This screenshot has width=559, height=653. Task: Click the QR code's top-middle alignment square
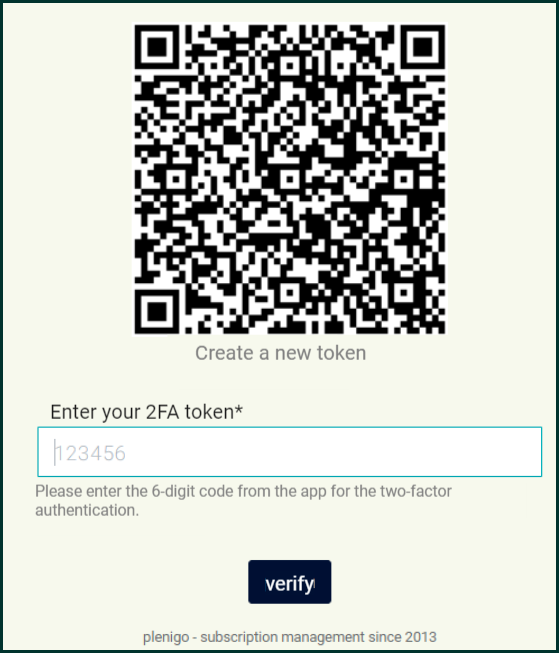pos(290,65)
